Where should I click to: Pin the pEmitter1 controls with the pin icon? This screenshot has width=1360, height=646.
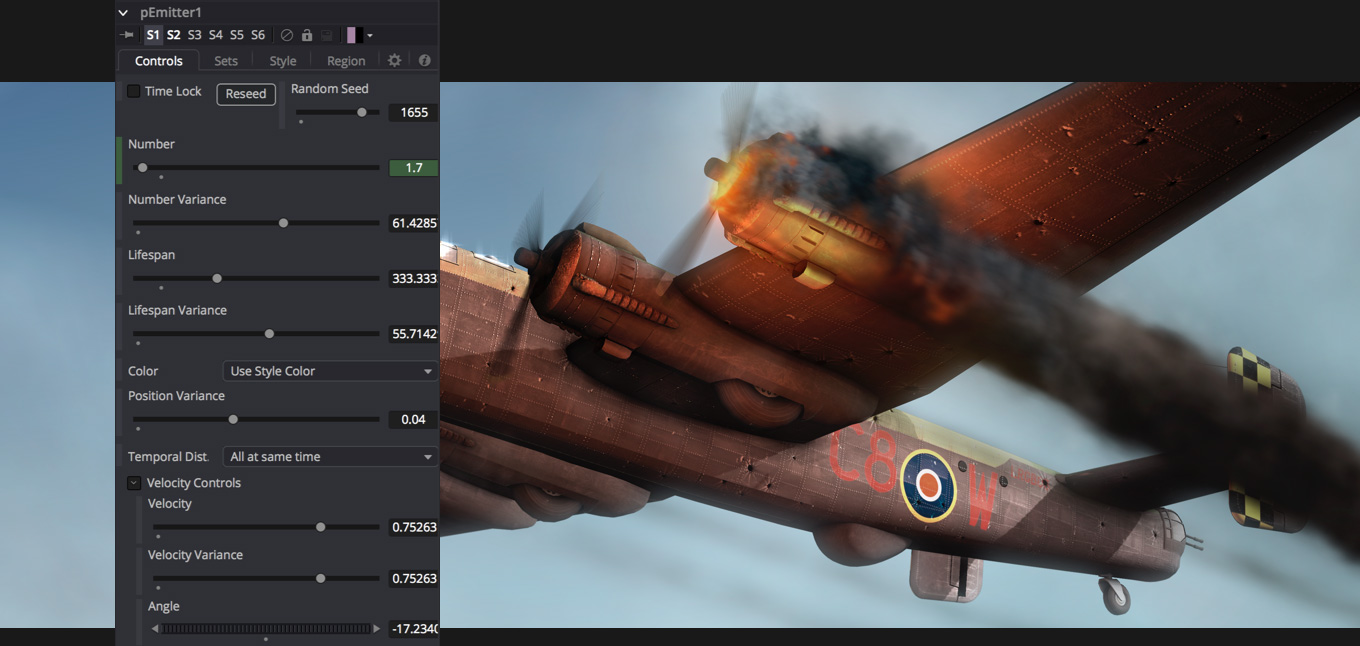click(x=128, y=35)
